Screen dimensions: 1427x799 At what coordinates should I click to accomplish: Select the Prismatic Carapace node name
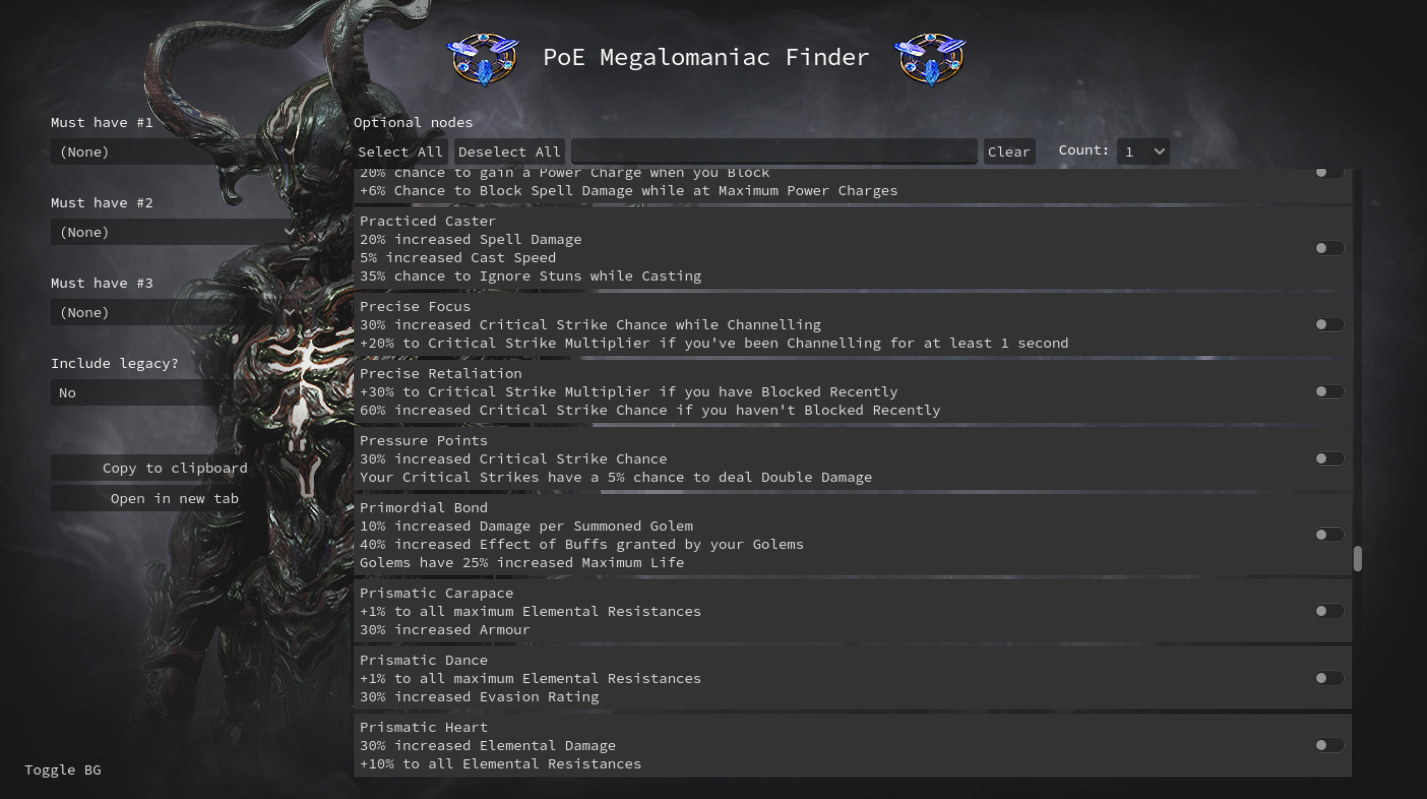pyautogui.click(x=437, y=592)
